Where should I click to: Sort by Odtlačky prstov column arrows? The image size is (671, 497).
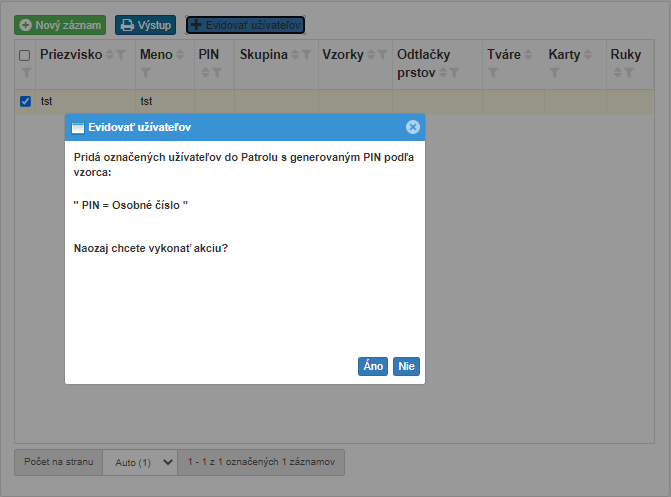[443, 73]
